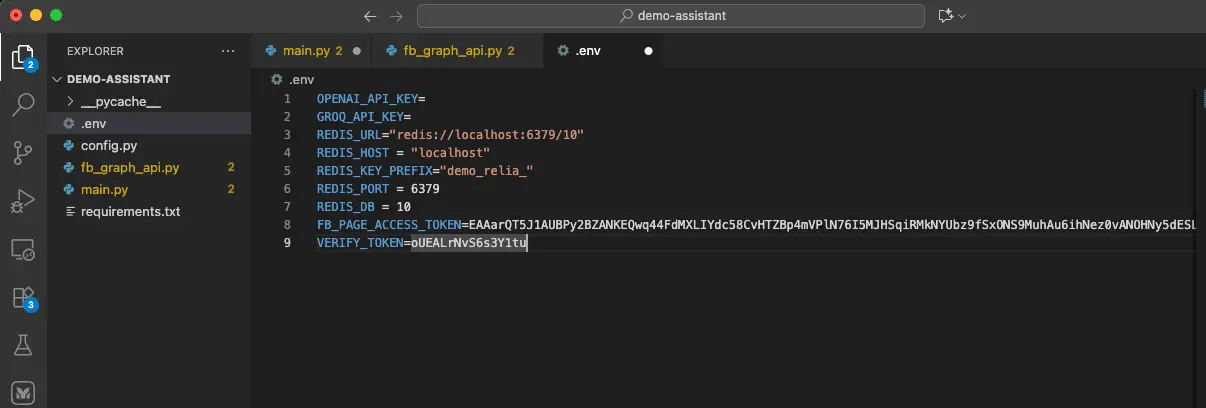Viewport: 1206px width, 408px height.
Task: Open Explorer more actions ellipsis
Action: coord(228,50)
